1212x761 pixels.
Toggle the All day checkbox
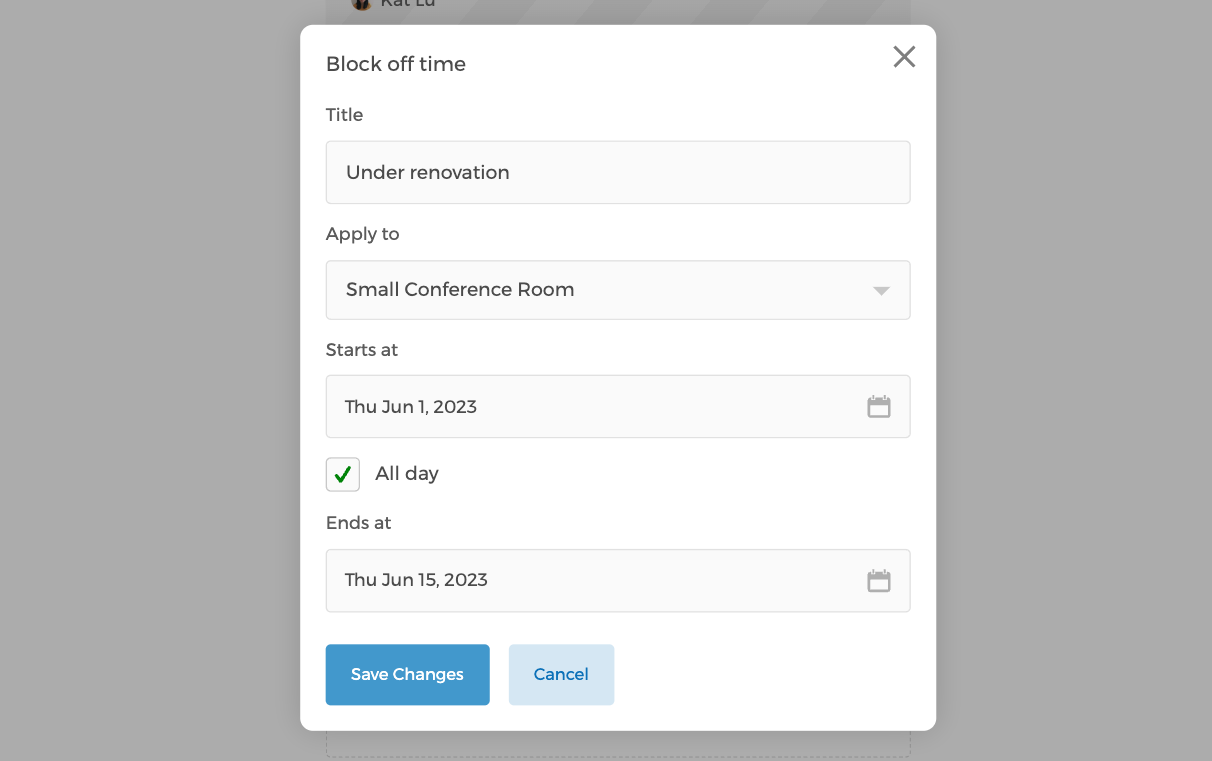(343, 474)
